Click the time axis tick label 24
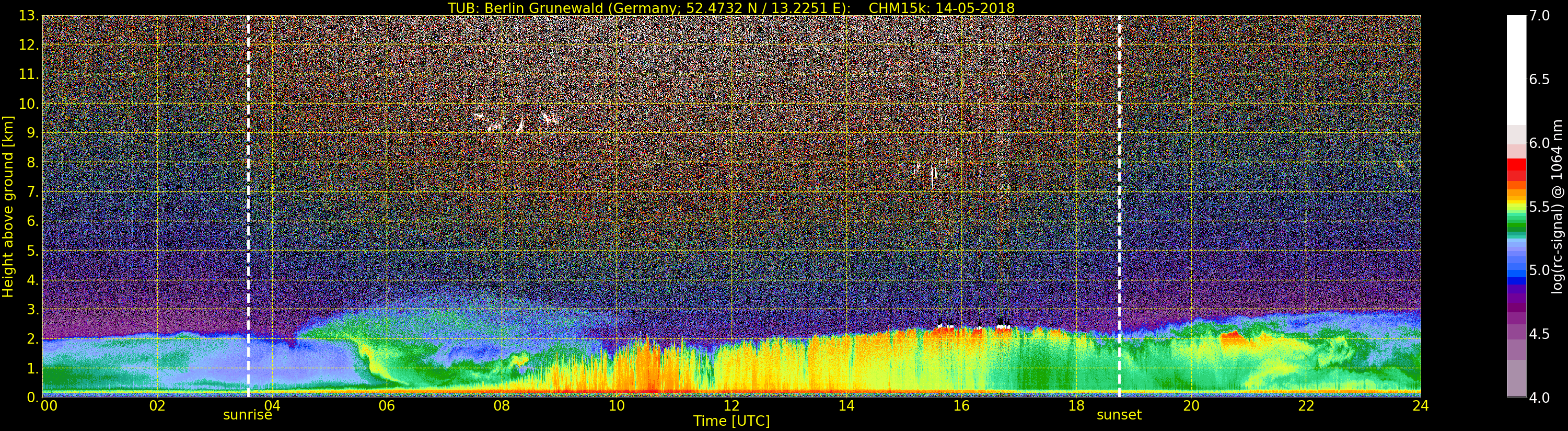1568x431 pixels. [1421, 405]
